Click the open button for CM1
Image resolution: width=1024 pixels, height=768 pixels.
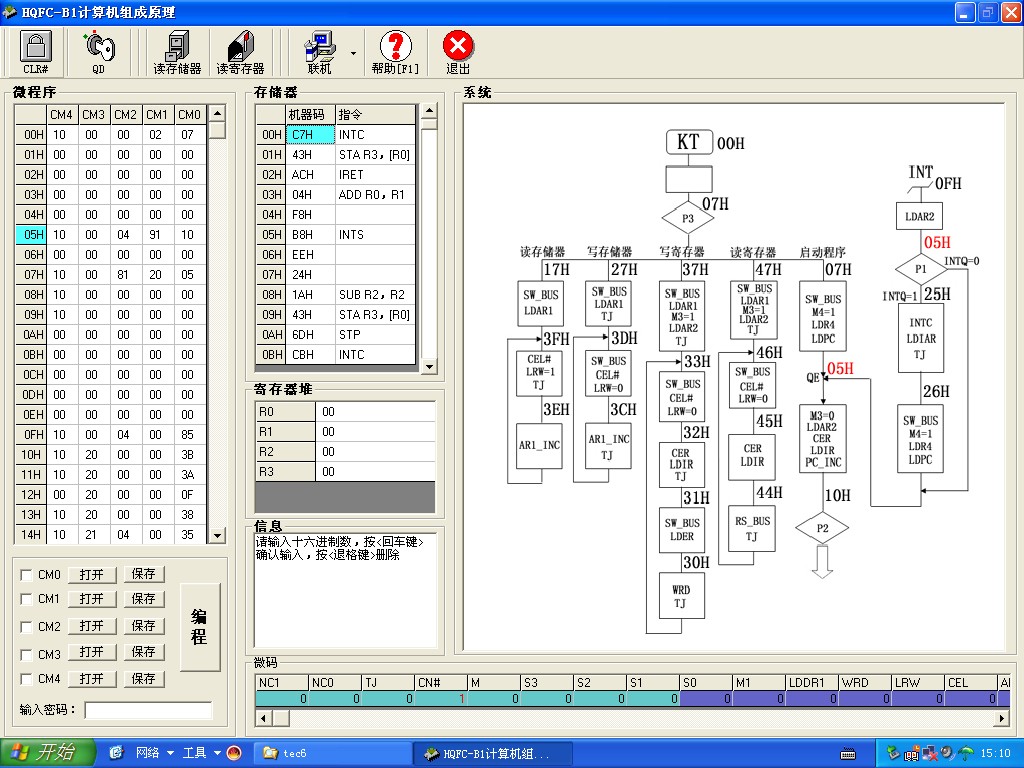point(92,599)
